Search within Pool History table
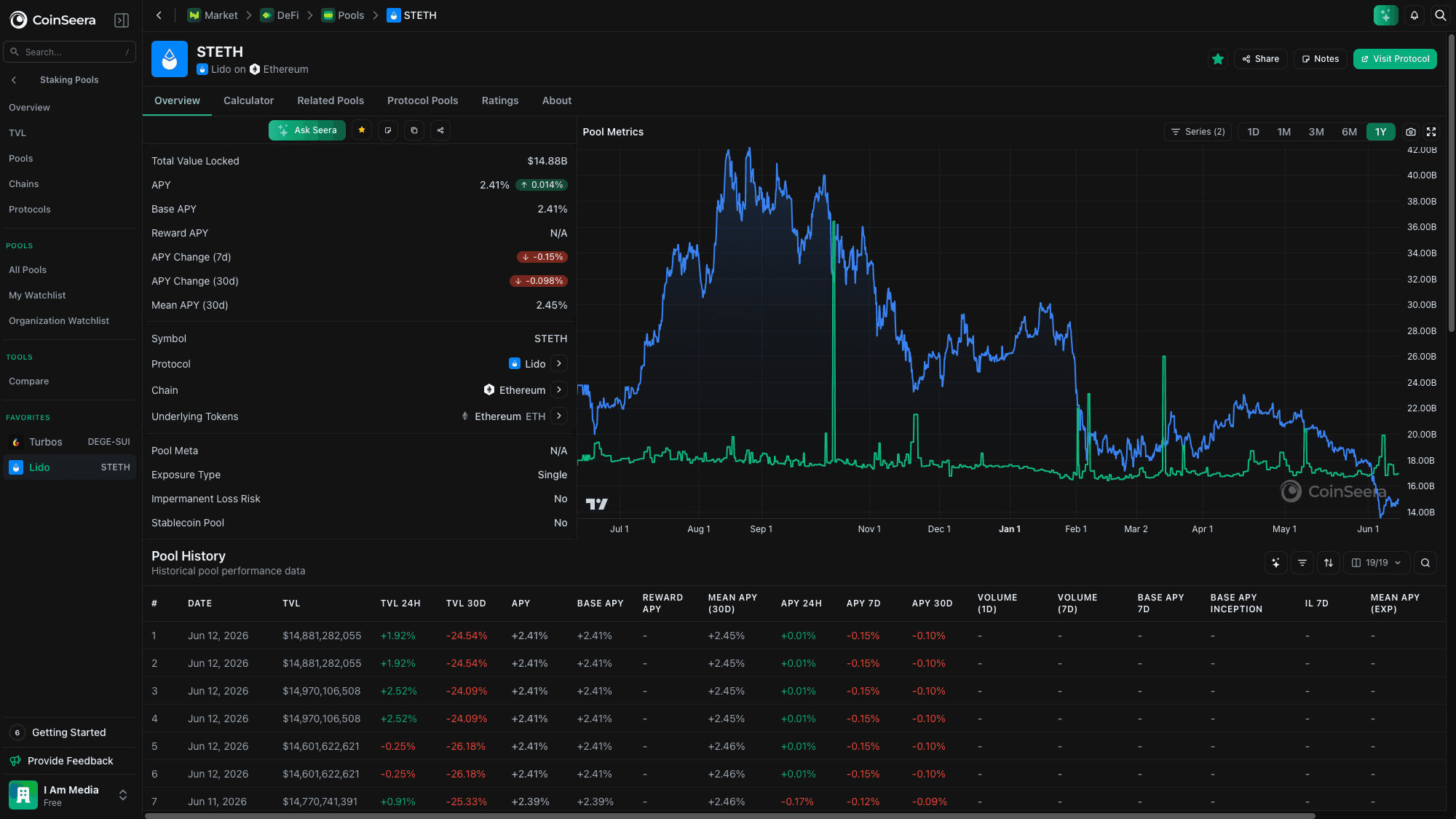Screen dimensions: 1456x819 (1425, 563)
